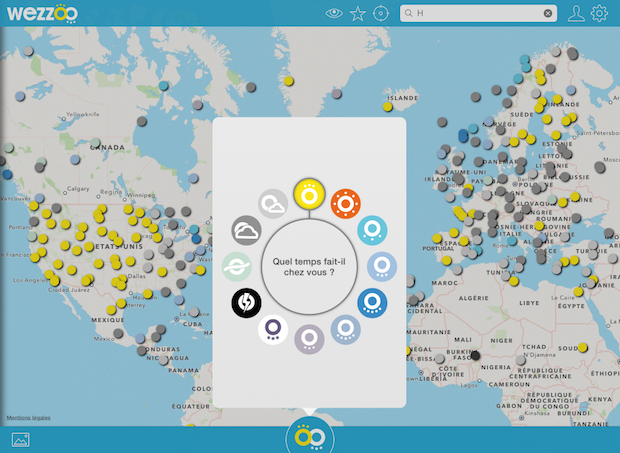The width and height of the screenshot is (620, 453).
Task: Select the pale green fog icon
Action: point(236,267)
